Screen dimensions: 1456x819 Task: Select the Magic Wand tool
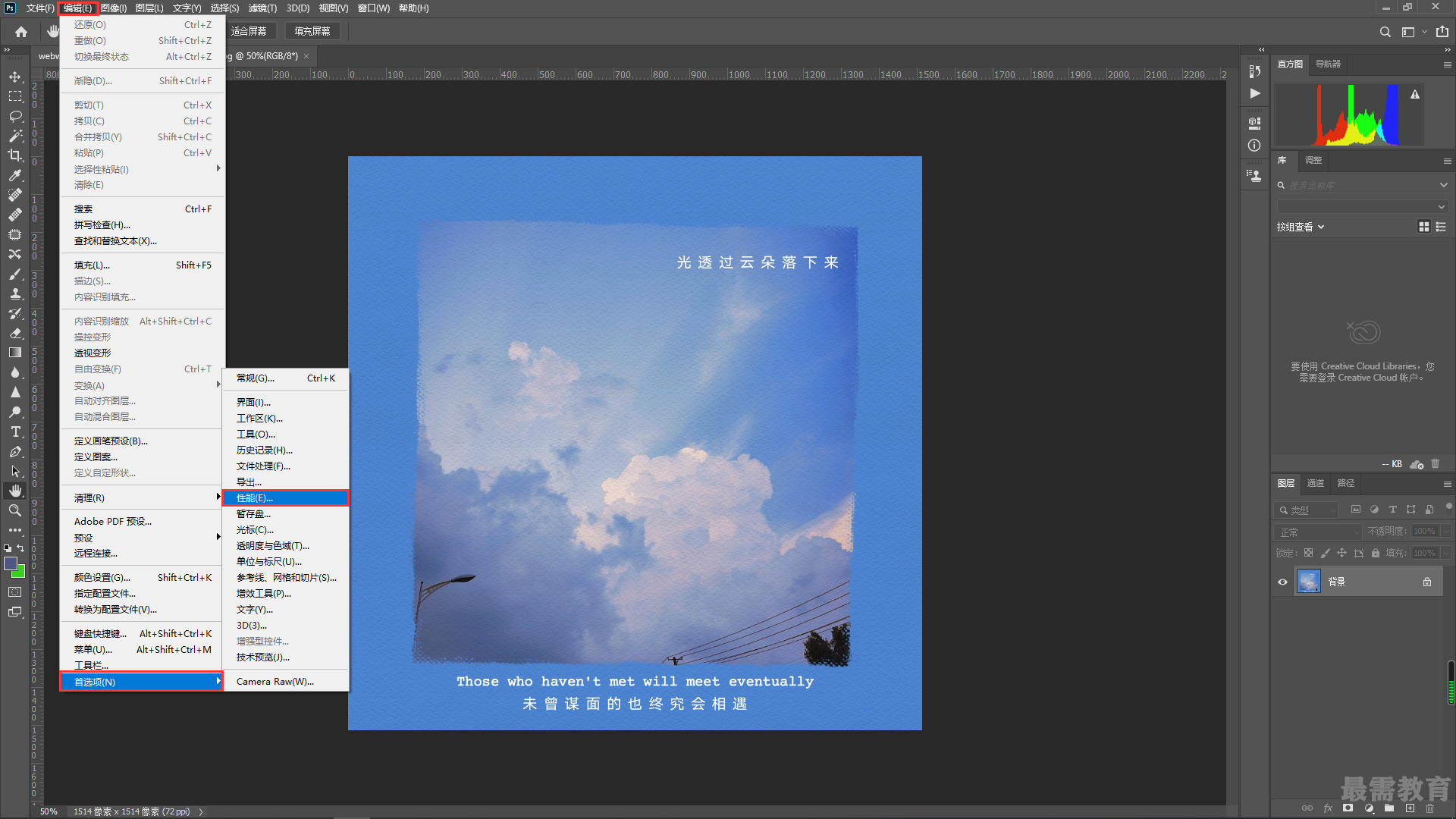[14, 136]
